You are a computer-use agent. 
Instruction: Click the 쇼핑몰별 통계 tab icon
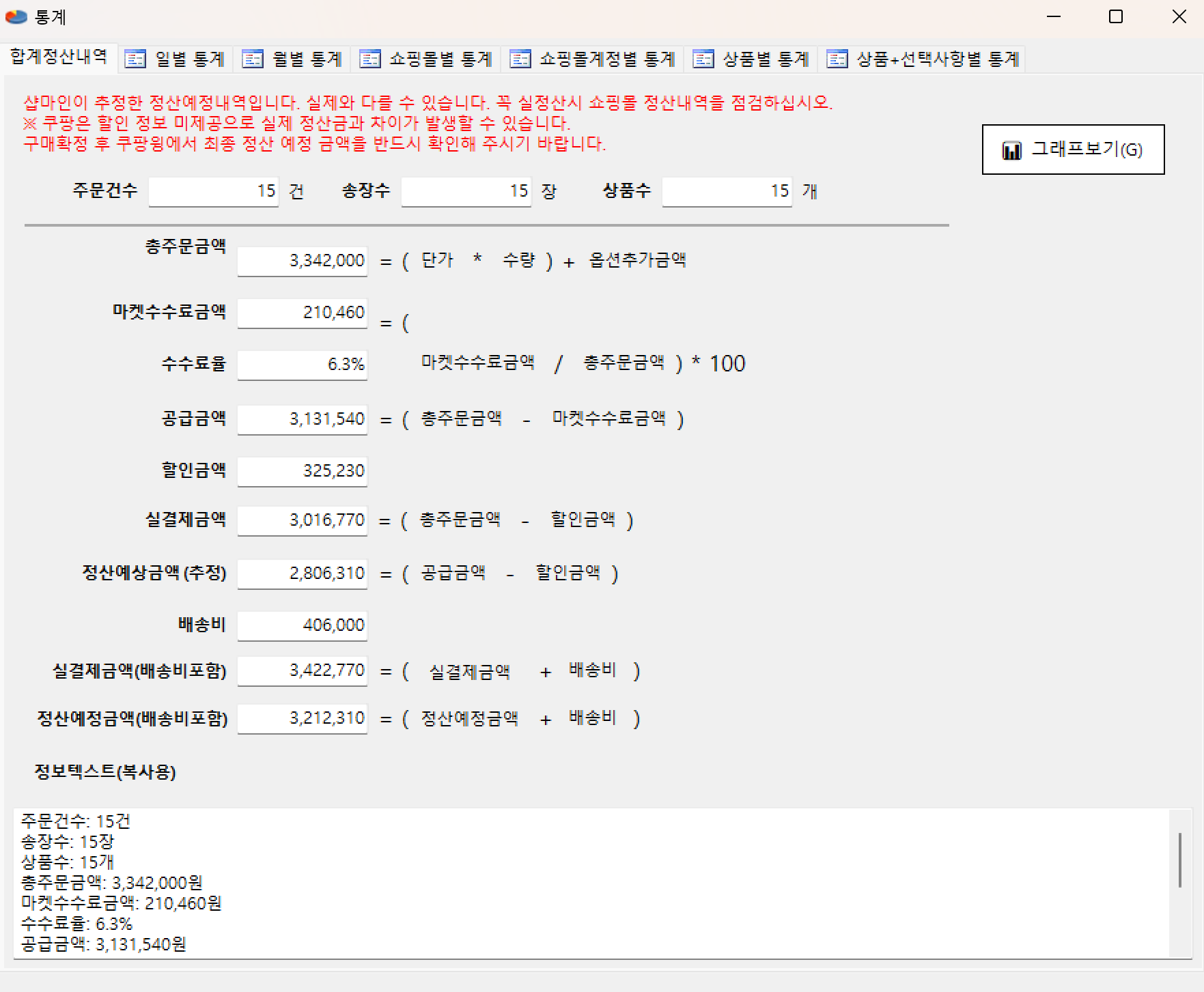click(370, 59)
